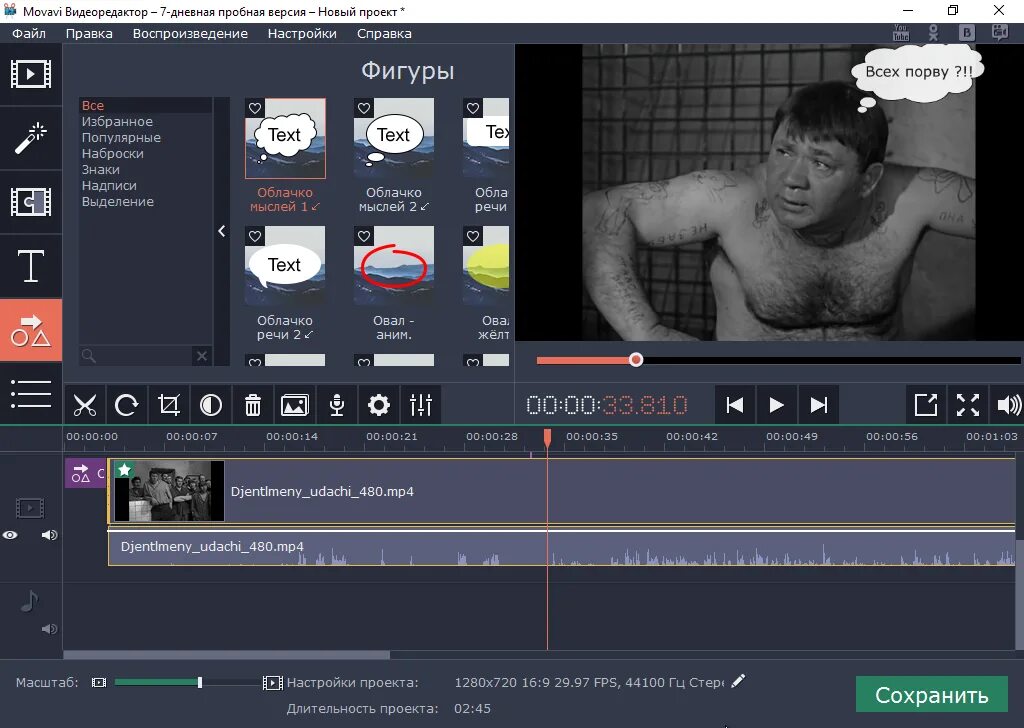Viewport: 1024px width, 728px height.
Task: Click the timeline horizontal scrollbar
Action: click(227, 654)
